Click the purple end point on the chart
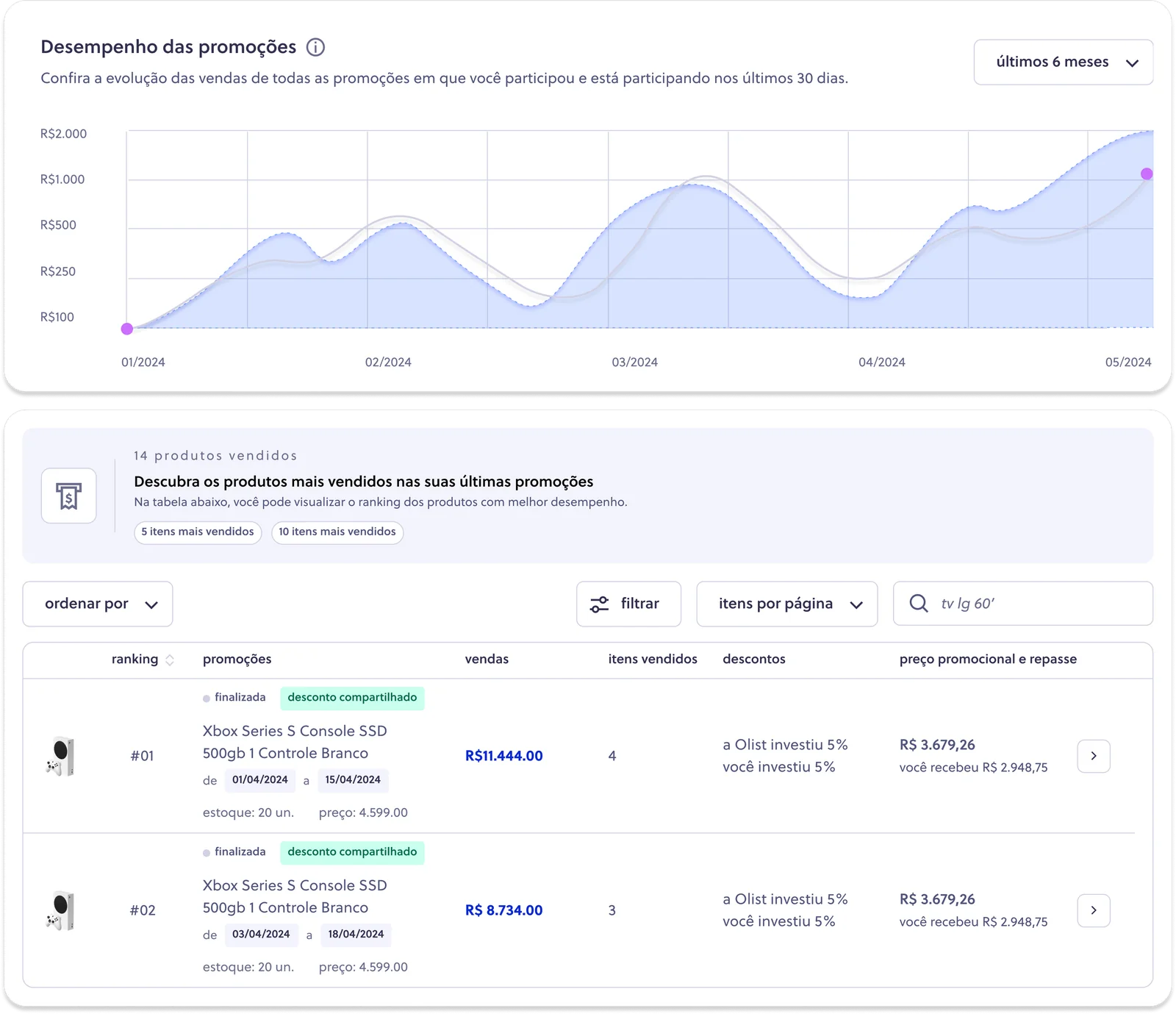This screenshot has height=1014, width=1176. [x=1147, y=174]
